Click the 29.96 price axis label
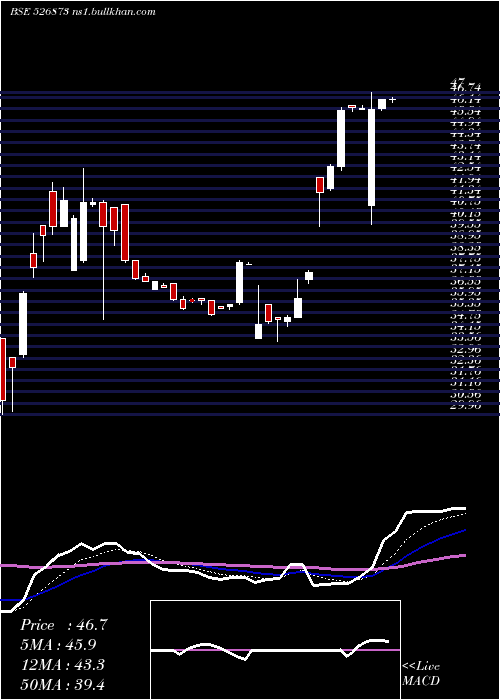 click(466, 405)
